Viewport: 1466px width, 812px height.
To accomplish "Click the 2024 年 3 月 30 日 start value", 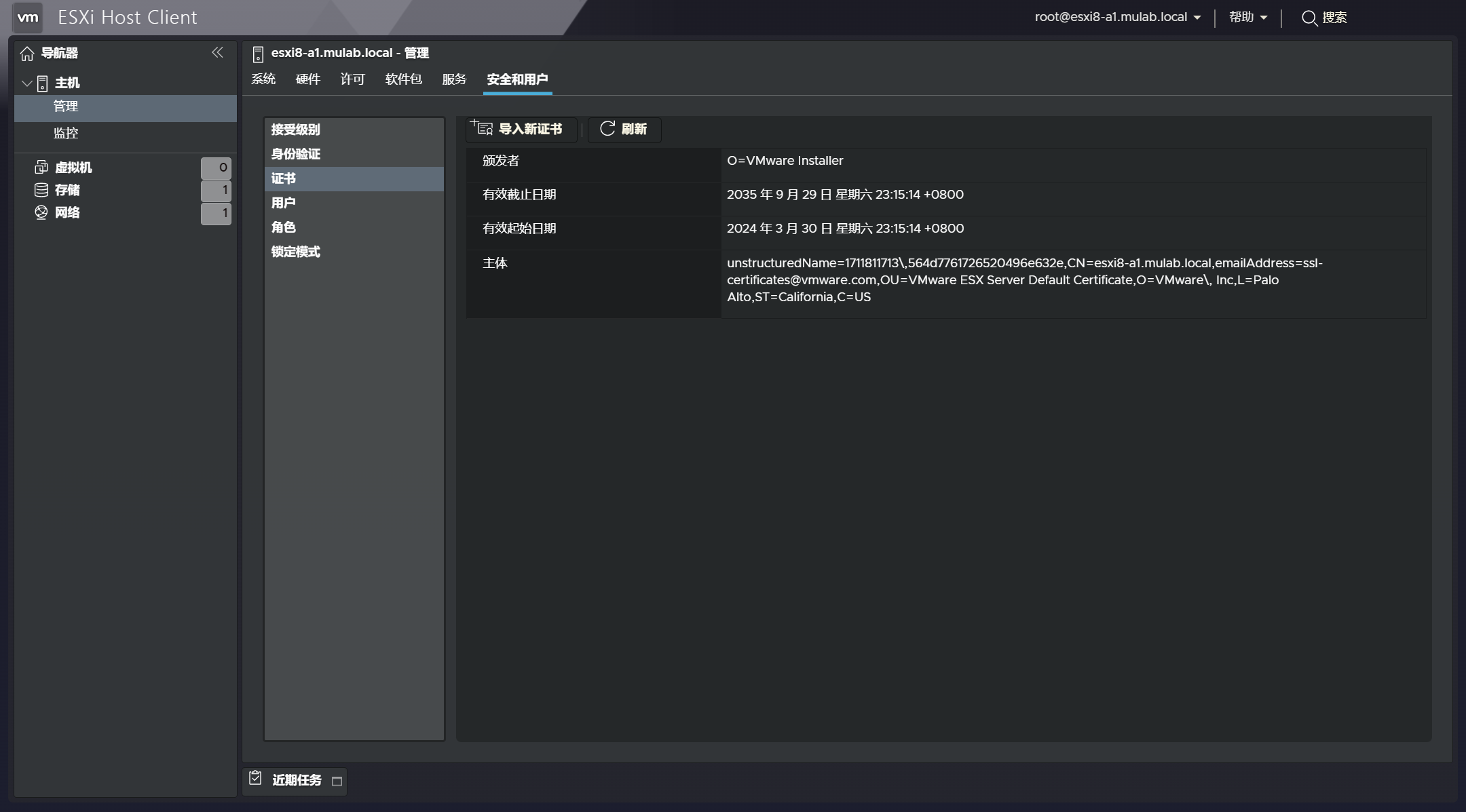I will pyautogui.click(x=845, y=229).
